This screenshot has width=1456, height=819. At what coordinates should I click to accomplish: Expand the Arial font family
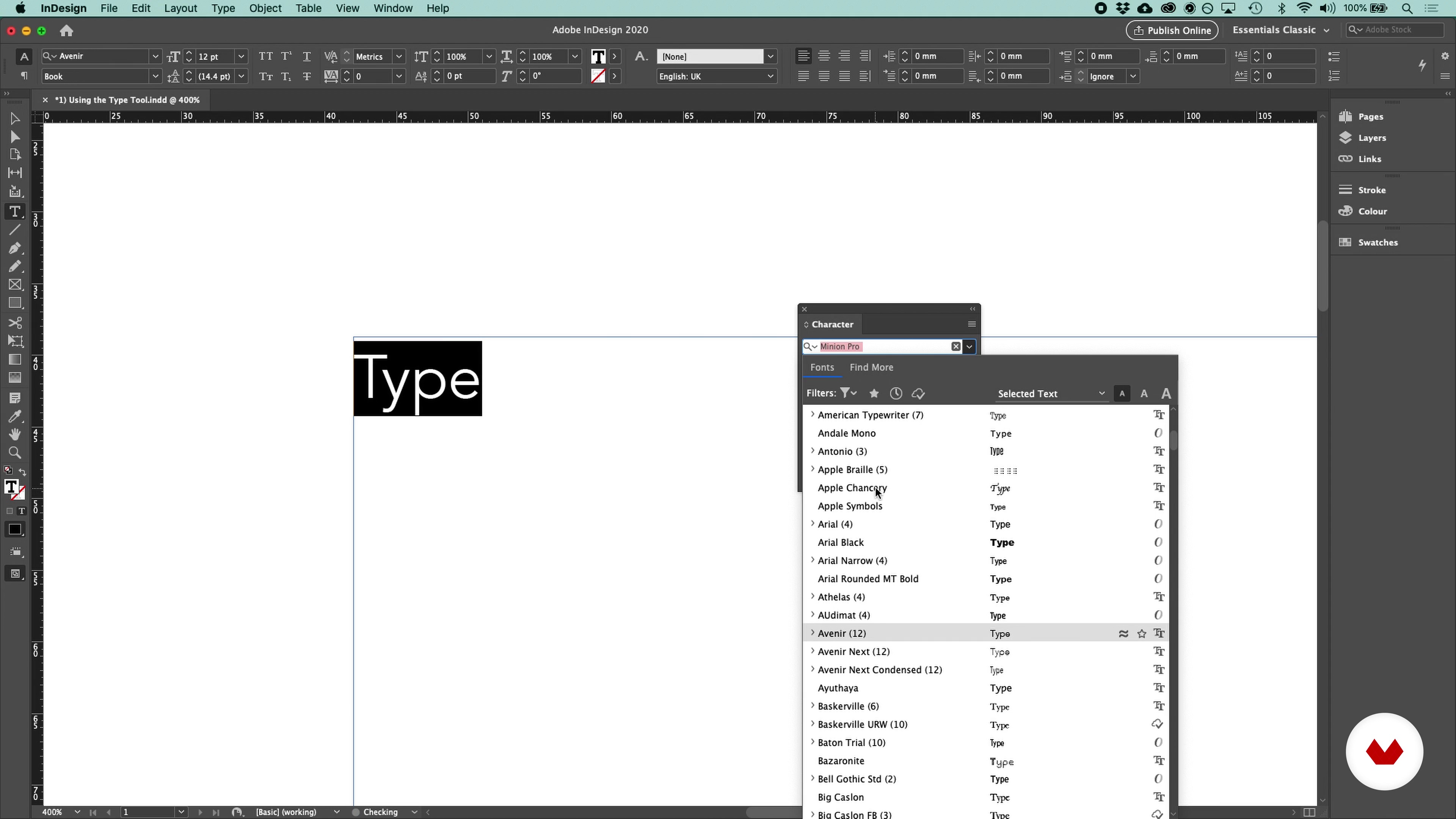813,523
